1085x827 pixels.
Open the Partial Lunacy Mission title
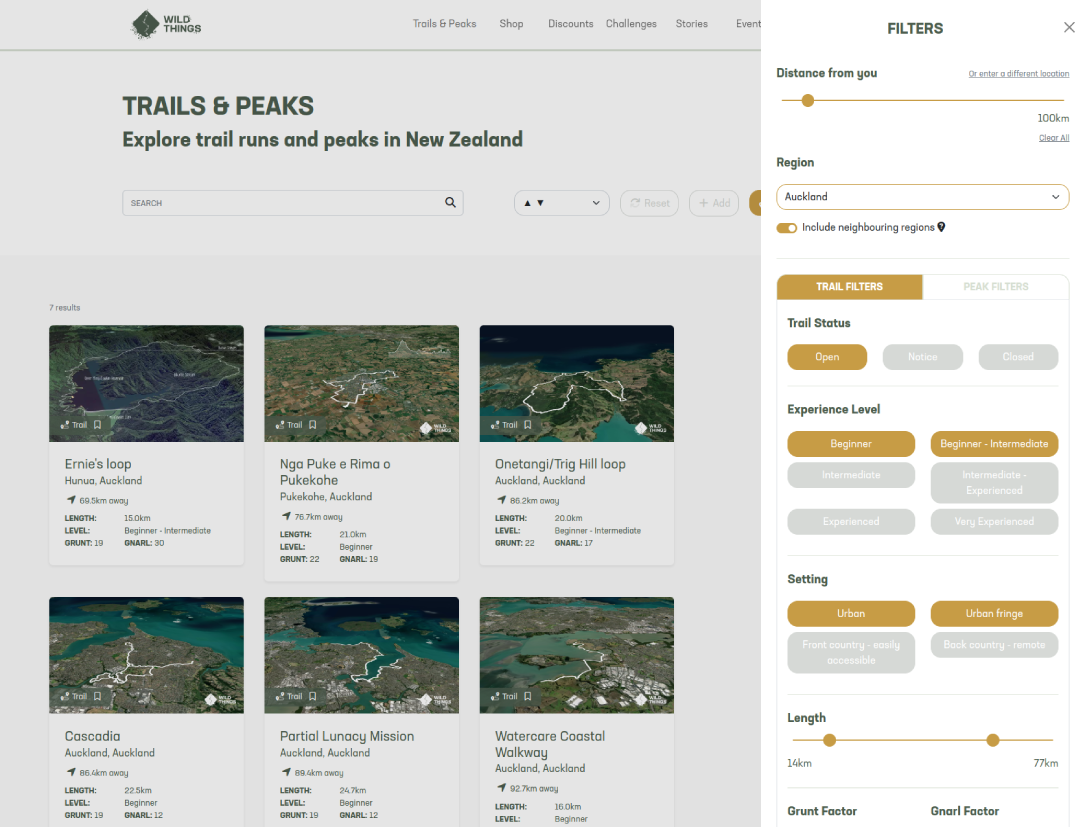(x=347, y=736)
